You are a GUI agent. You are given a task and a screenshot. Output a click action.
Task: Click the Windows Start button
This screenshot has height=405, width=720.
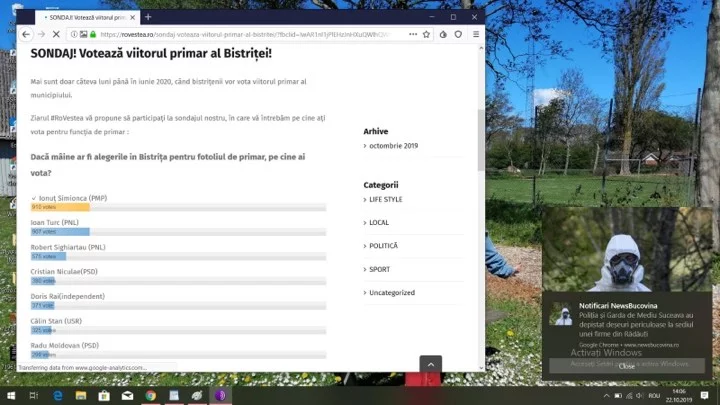(x=10, y=396)
